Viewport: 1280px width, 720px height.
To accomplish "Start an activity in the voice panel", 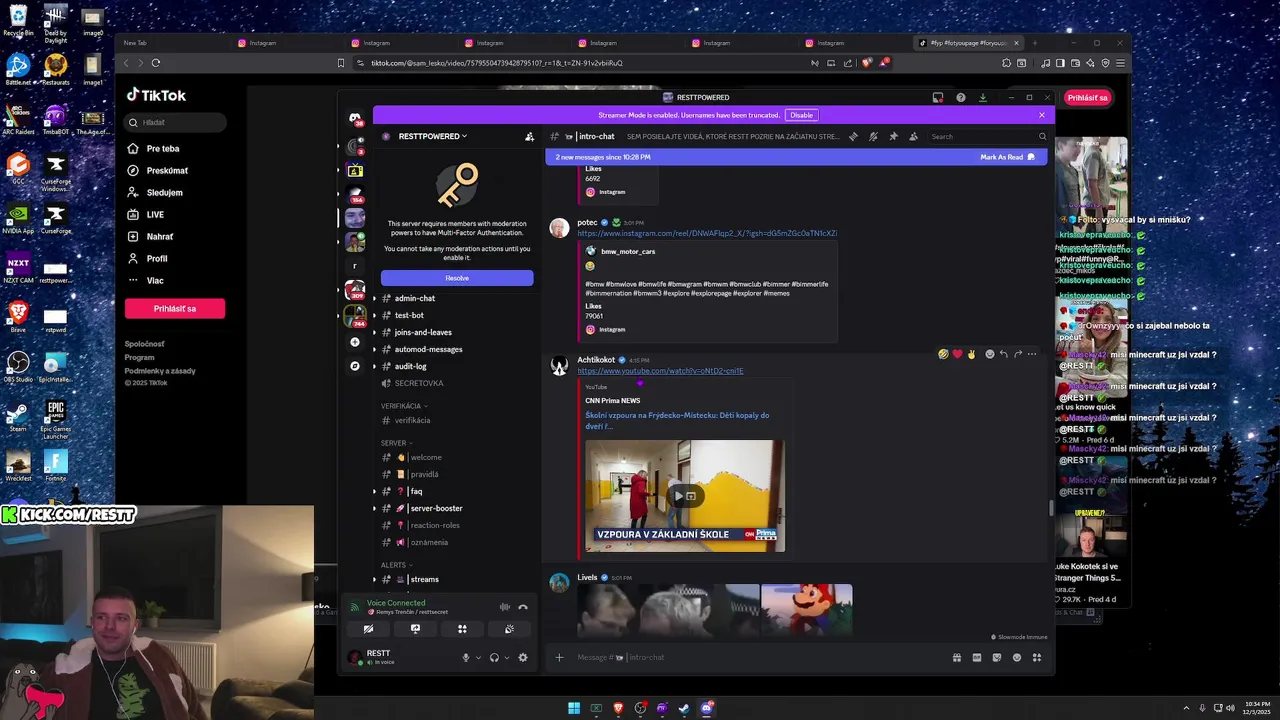I will 462,629.
